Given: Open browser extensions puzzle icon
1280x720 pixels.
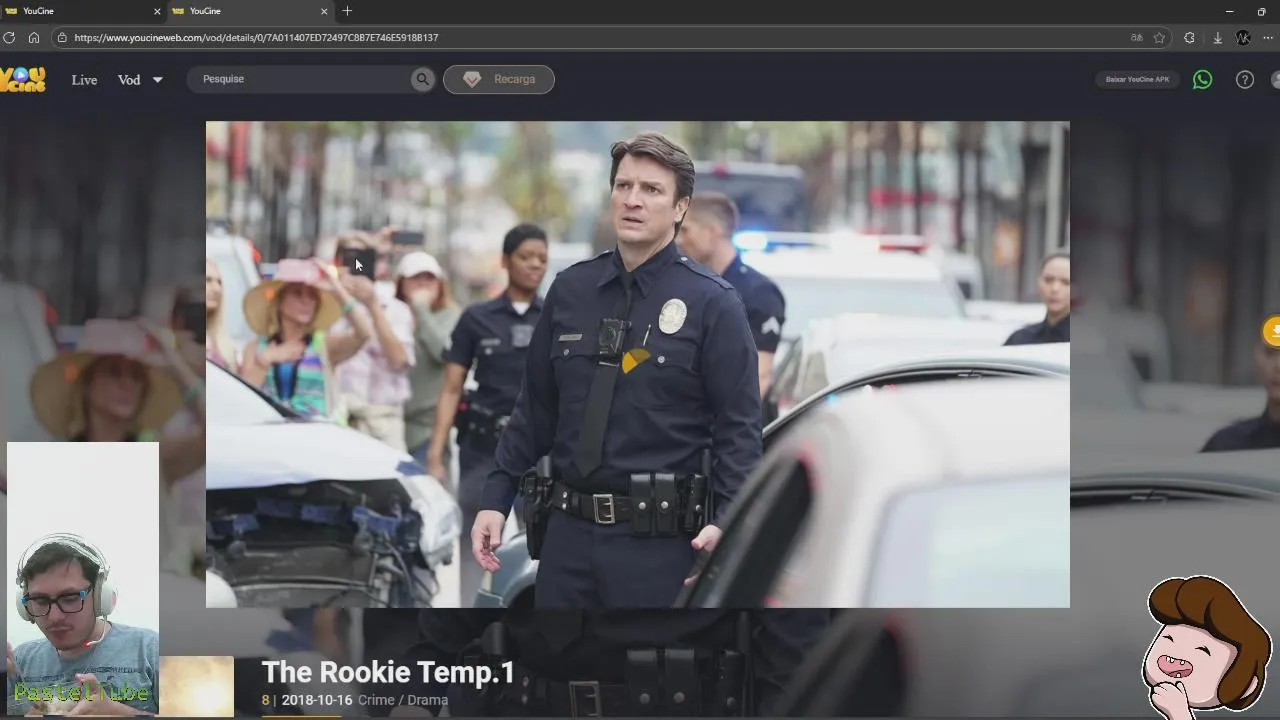Looking at the screenshot, I should pos(1189,37).
